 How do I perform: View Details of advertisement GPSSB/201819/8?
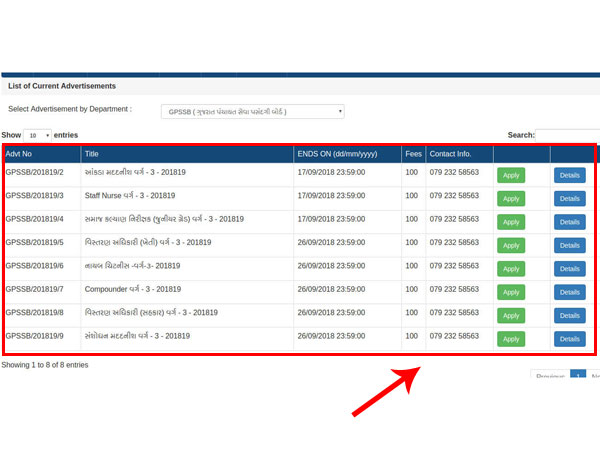[x=570, y=316]
